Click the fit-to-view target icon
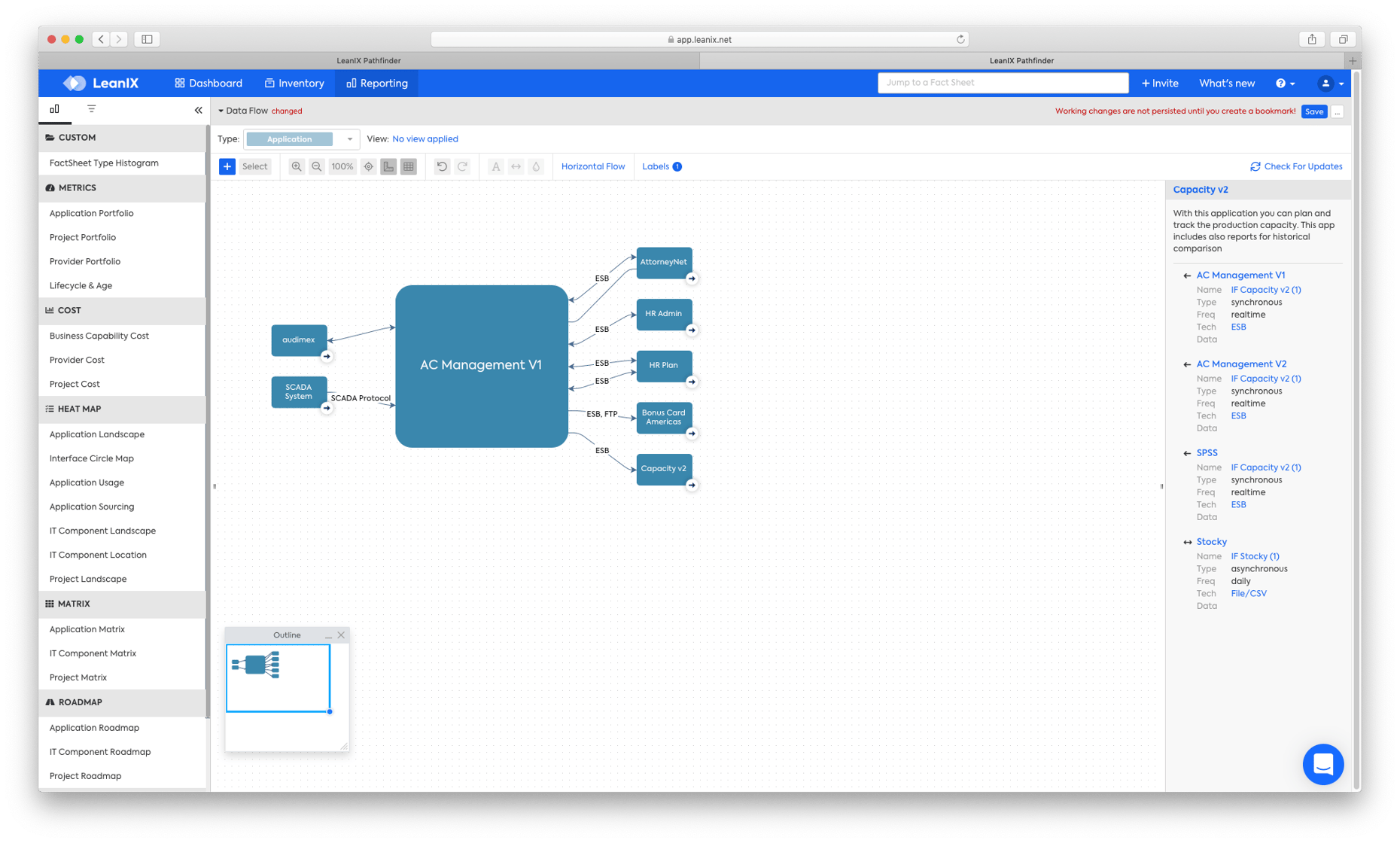 pyautogui.click(x=369, y=166)
